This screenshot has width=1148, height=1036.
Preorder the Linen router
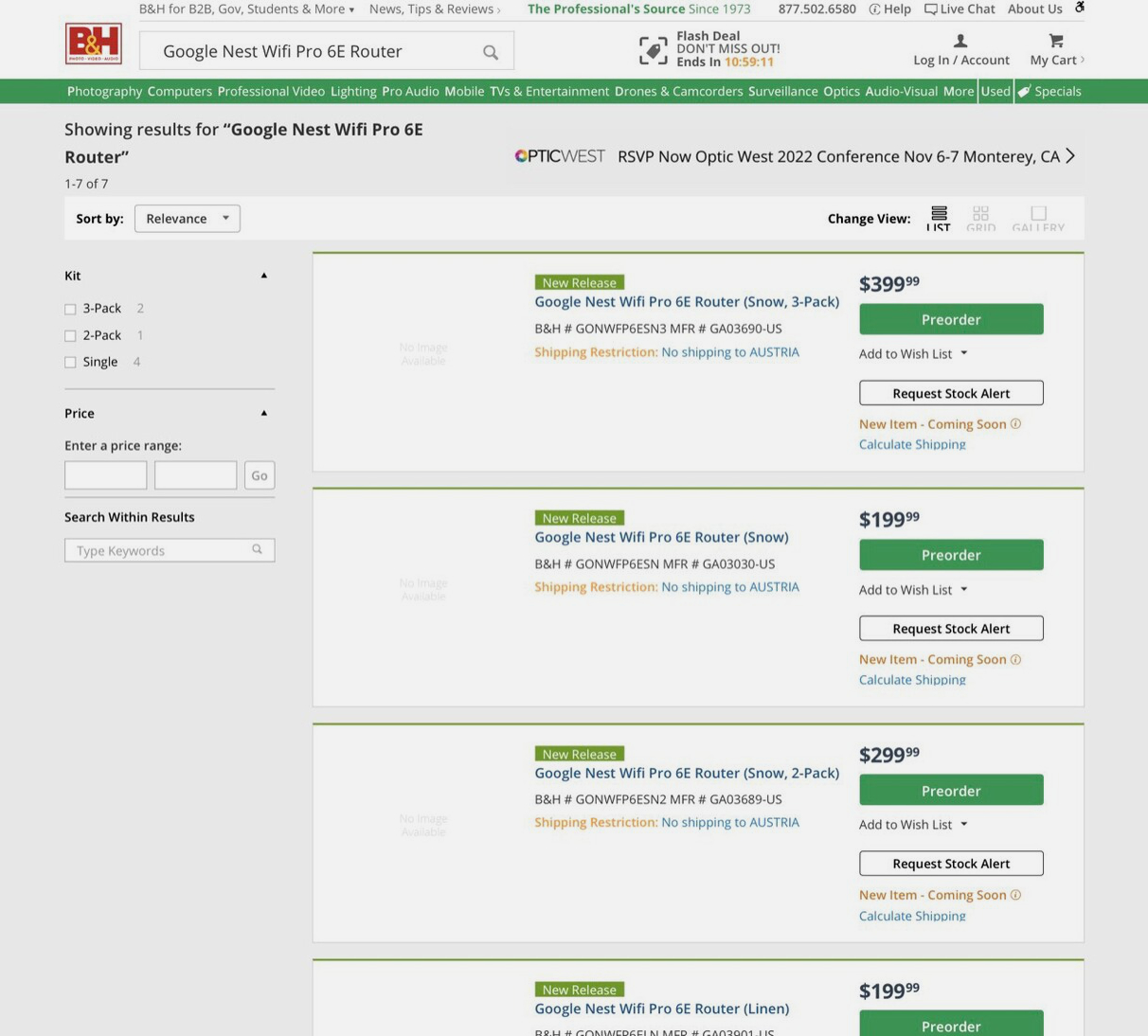tap(951, 1024)
